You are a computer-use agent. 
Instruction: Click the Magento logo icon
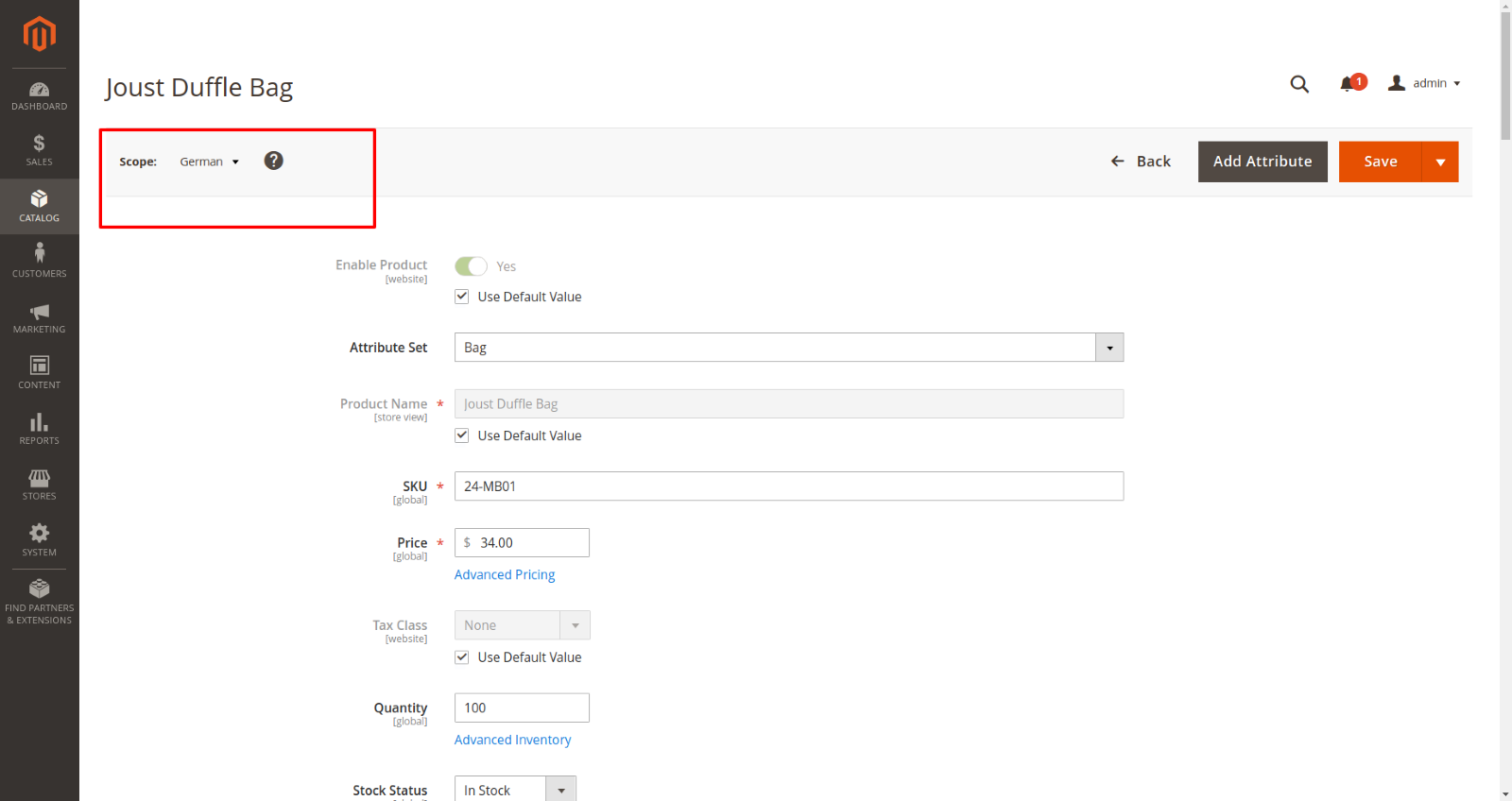tap(39, 34)
